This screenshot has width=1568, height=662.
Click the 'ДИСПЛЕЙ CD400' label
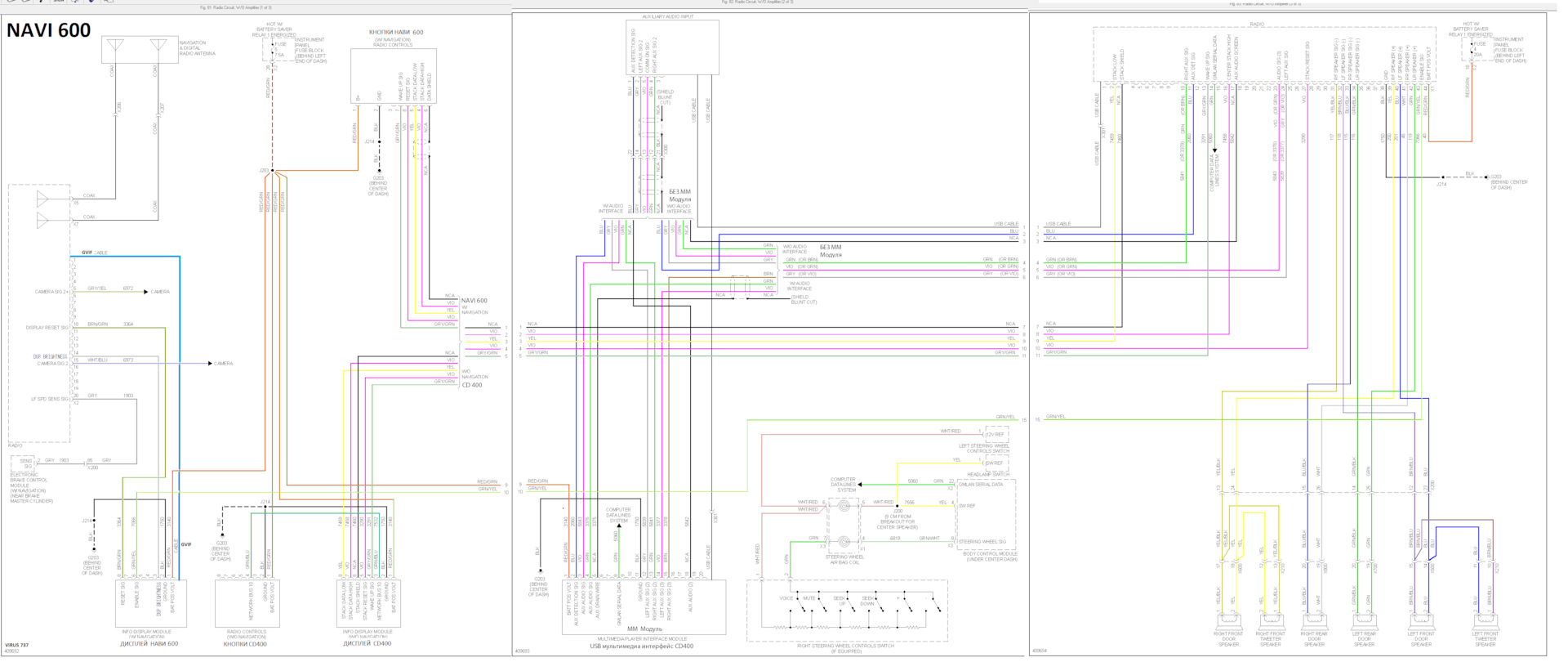[x=367, y=644]
